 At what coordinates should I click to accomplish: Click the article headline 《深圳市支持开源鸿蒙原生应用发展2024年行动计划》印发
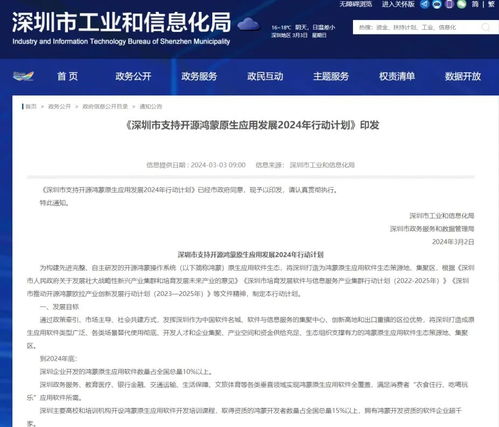pos(252,125)
